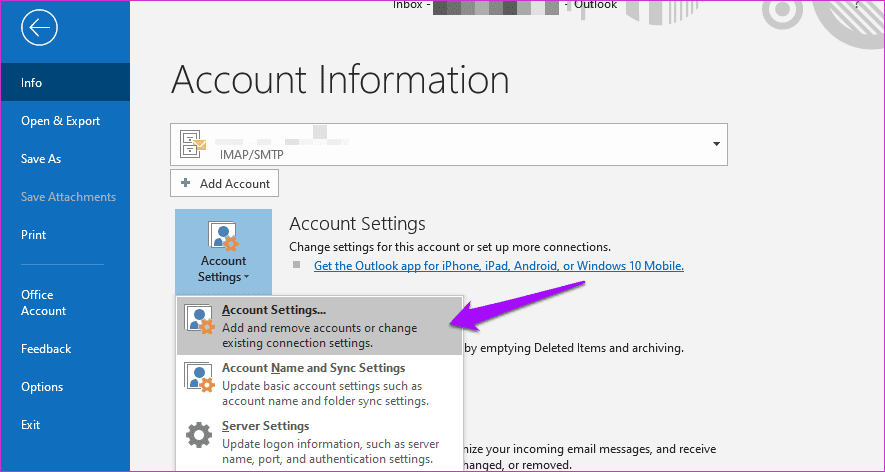Click the account mailbox icon in selector
Screen dimensions: 885x472
pos(193,145)
